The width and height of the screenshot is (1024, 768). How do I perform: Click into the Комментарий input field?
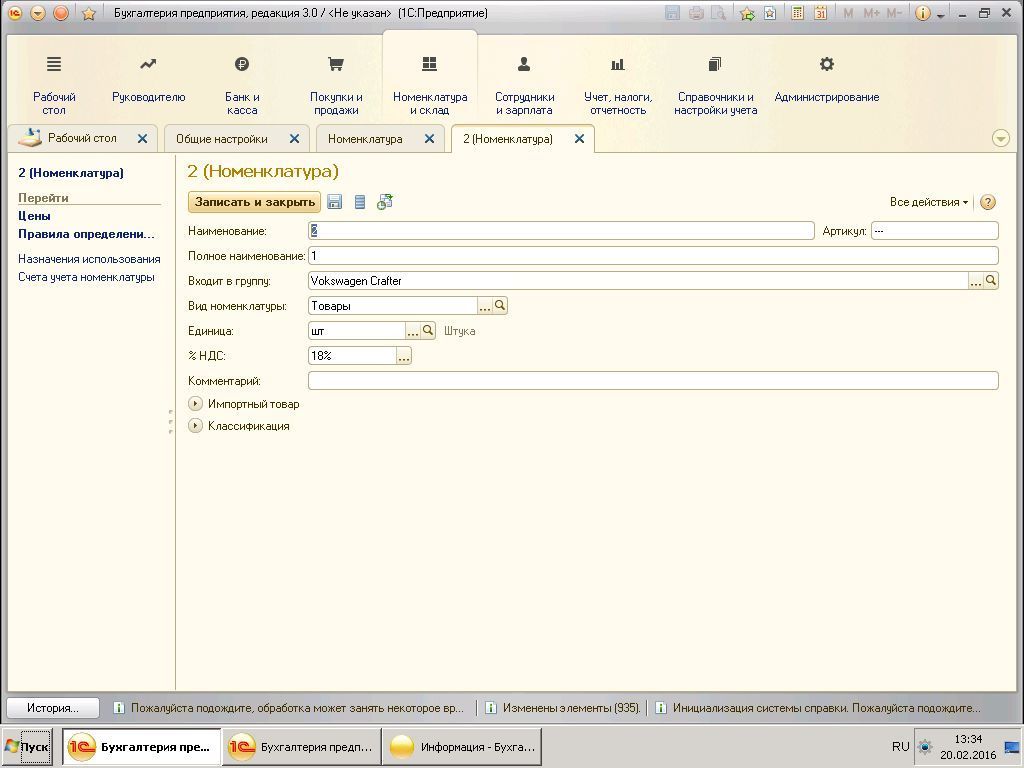[x=652, y=381]
